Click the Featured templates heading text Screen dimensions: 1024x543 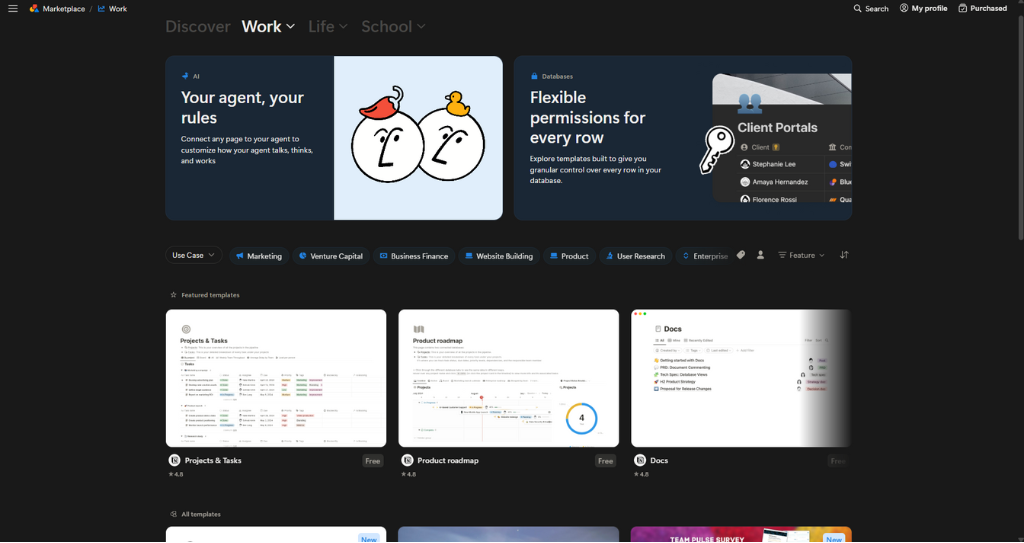[210, 295]
